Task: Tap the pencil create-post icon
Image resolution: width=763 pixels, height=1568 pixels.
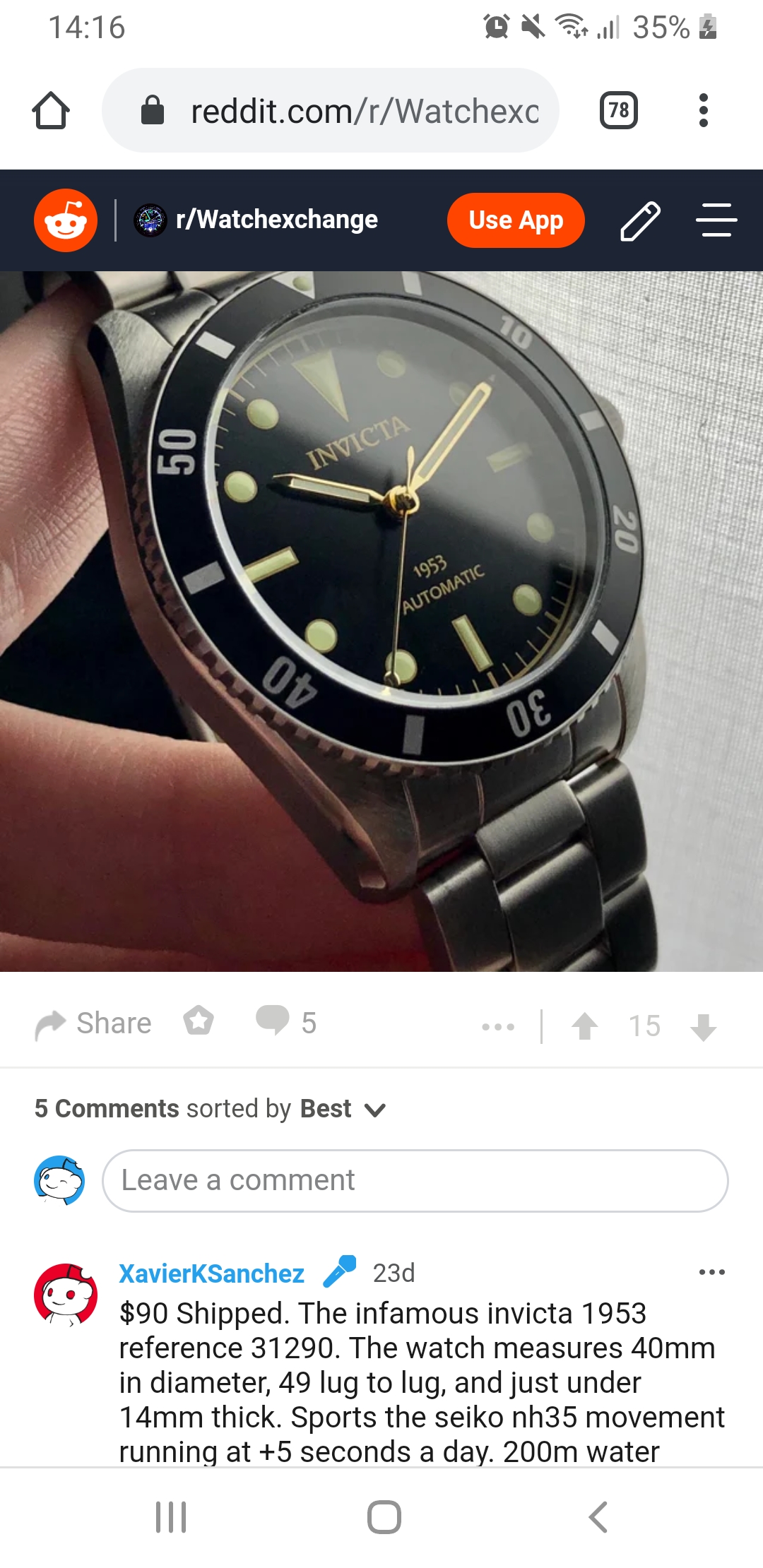Action: [x=640, y=220]
